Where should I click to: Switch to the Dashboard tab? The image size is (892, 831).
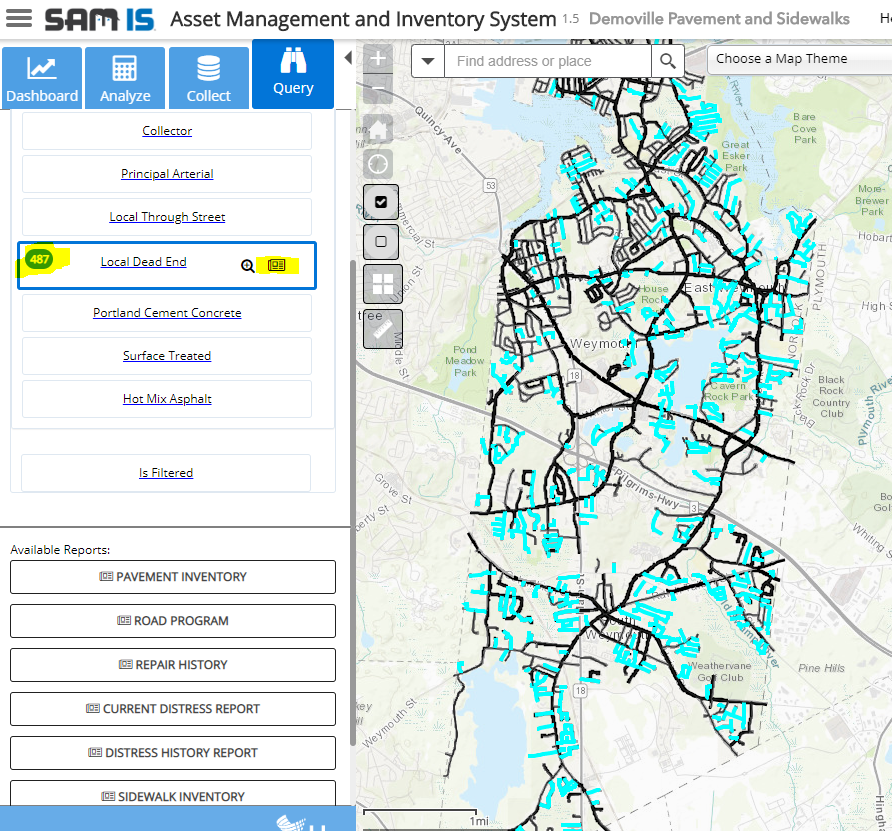point(42,78)
